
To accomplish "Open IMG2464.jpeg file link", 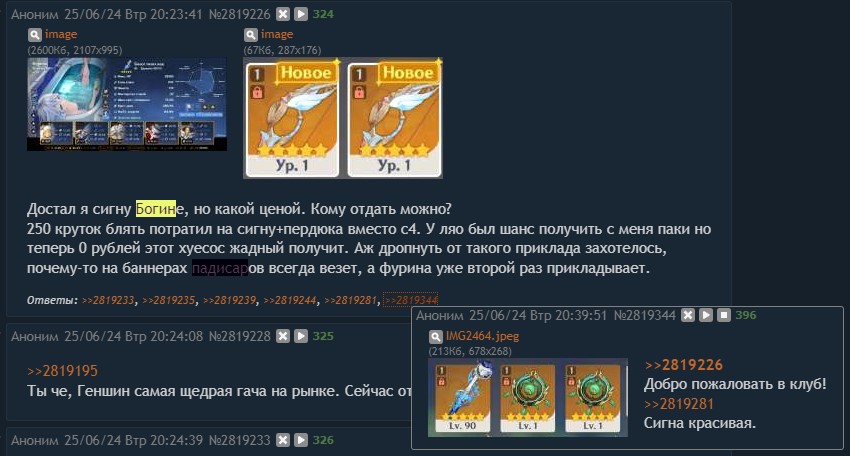I will click(x=482, y=336).
